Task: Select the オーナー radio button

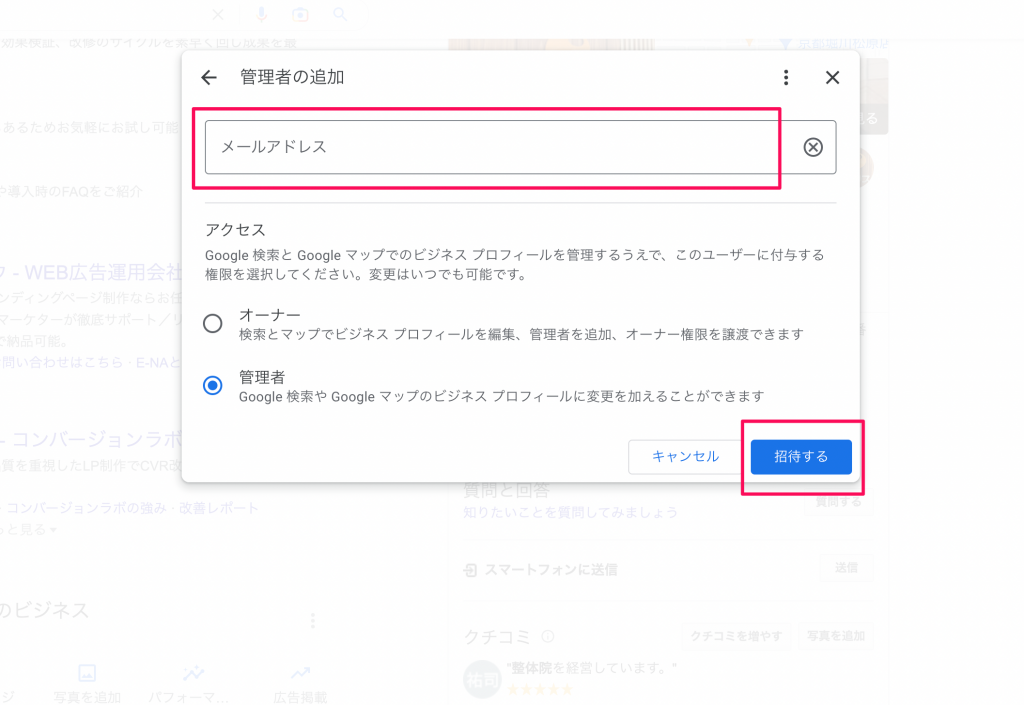Action: tap(213, 323)
